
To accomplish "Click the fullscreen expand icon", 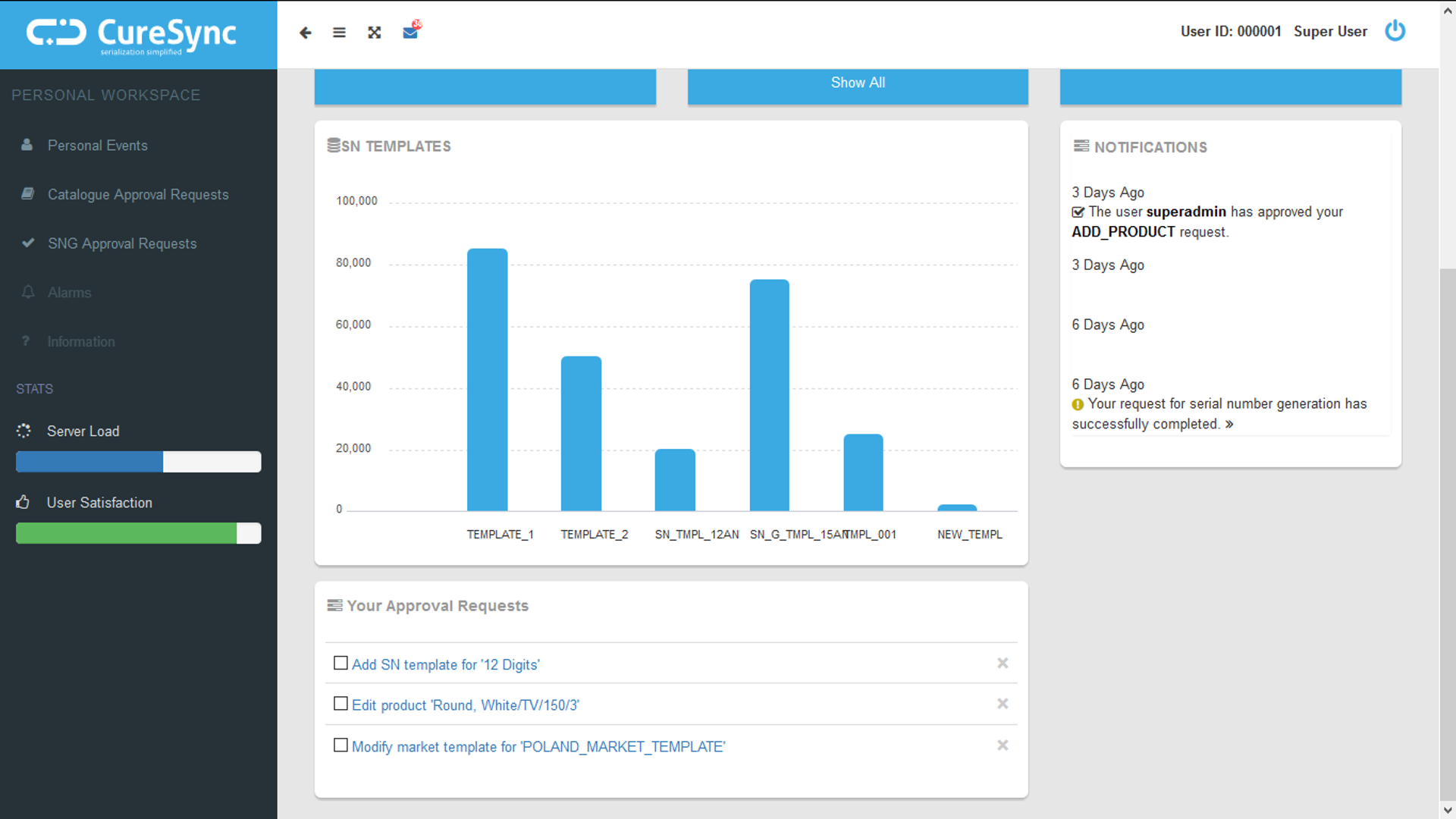I will 375,33.
